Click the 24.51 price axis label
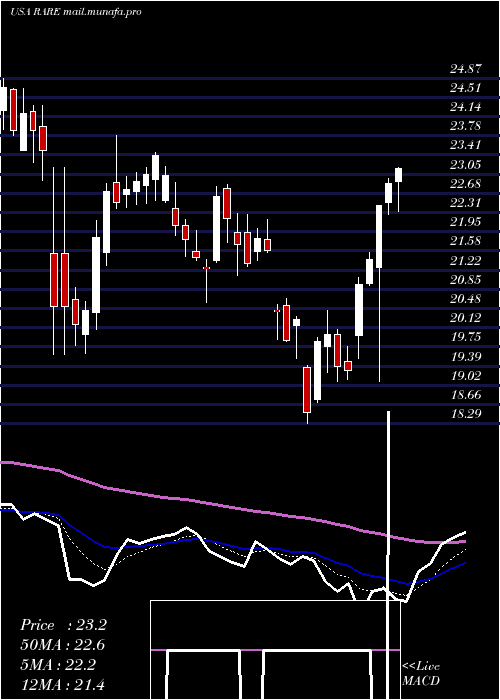Screen dimensions: 500x700 (x=466, y=88)
